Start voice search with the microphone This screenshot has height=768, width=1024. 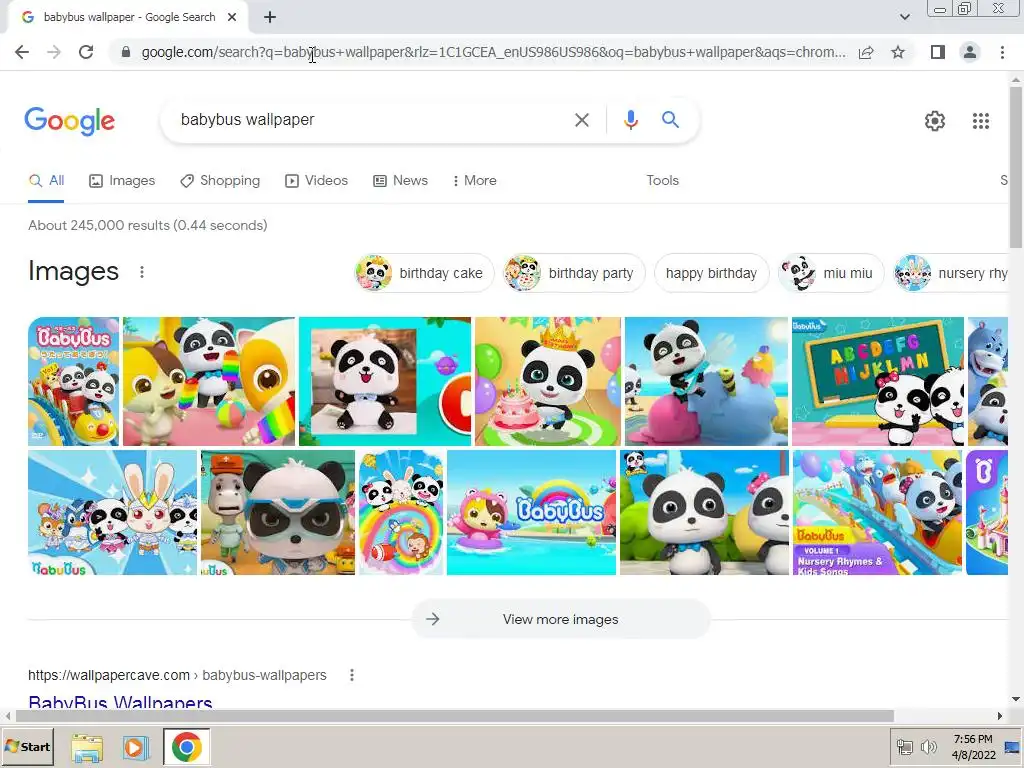630,120
